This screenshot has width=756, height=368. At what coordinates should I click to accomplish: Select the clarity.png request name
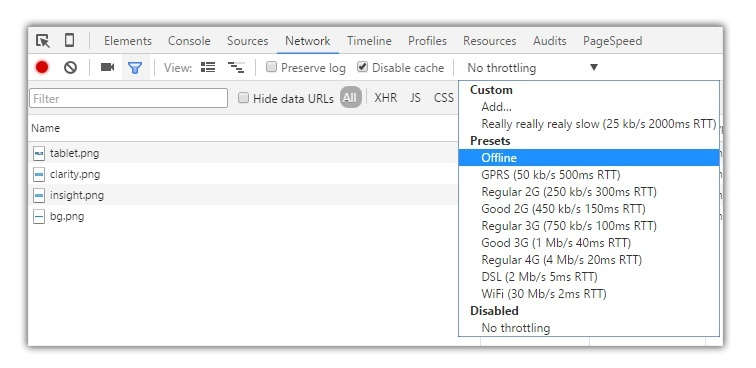(x=75, y=175)
